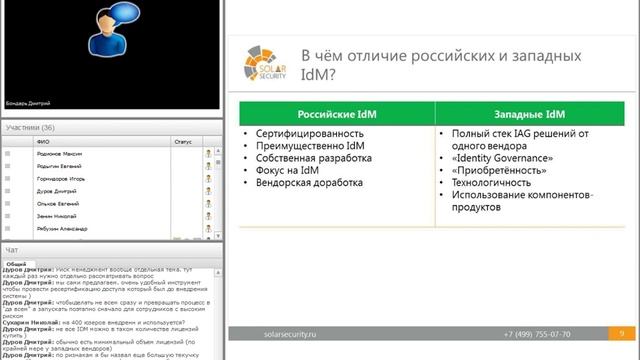The image size is (640, 360).
Task: Click the phone number +7 (499) 755-07-70
Action: pos(537,334)
